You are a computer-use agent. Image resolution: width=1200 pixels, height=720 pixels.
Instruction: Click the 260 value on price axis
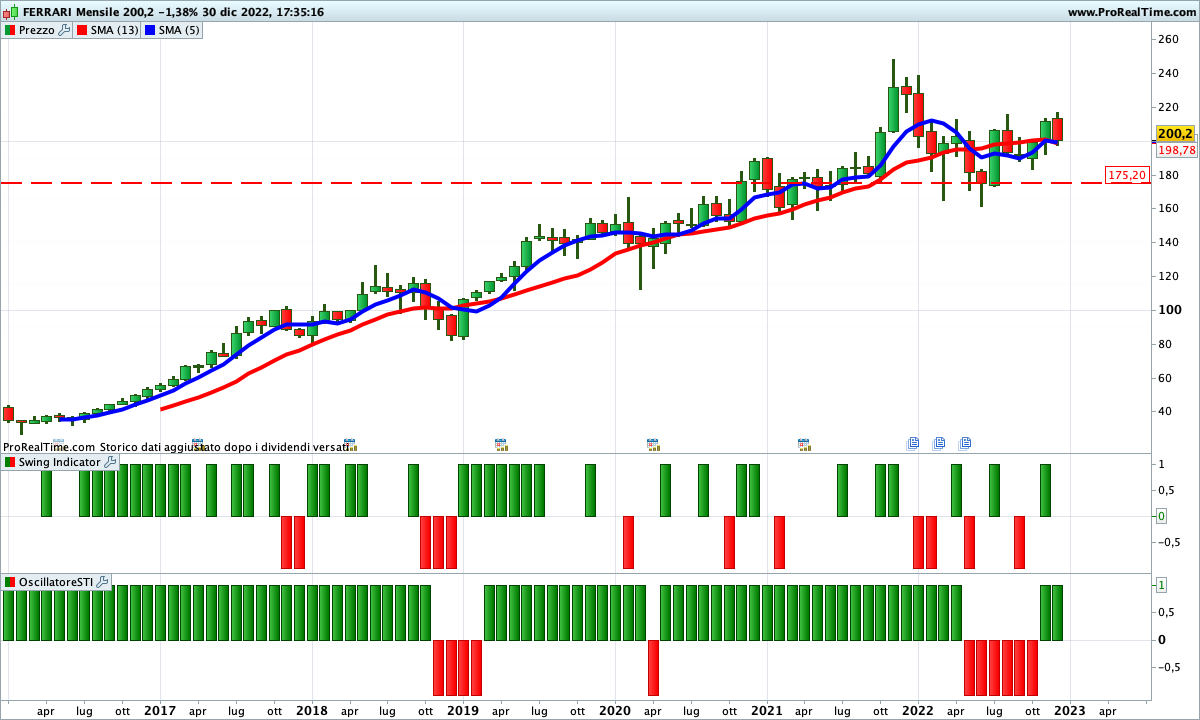[x=1168, y=39]
